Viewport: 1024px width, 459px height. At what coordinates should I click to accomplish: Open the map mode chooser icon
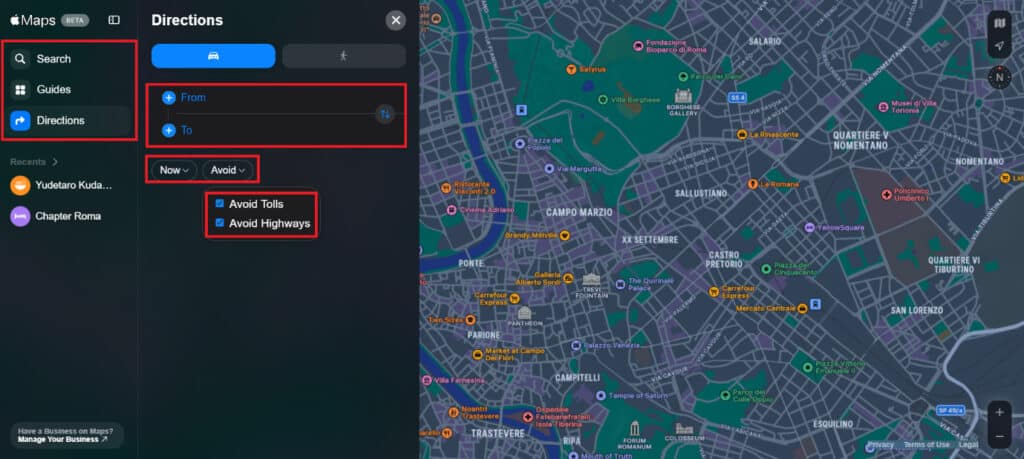point(999,24)
